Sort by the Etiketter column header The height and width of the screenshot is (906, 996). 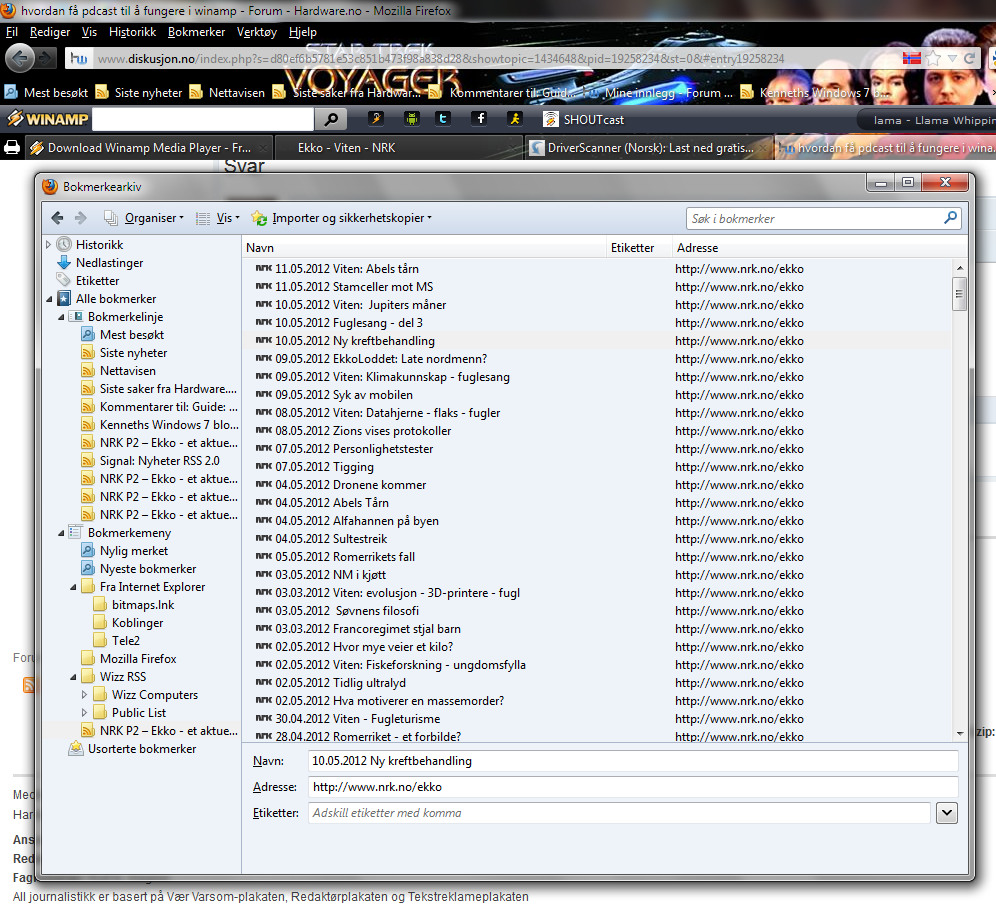coord(639,248)
